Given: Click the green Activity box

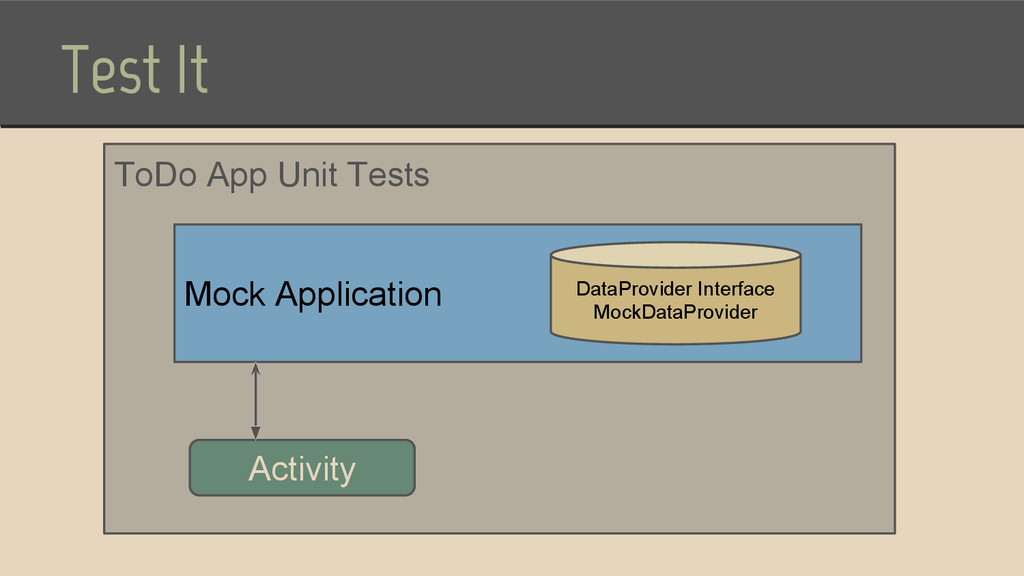Looking at the screenshot, I should click(x=302, y=468).
